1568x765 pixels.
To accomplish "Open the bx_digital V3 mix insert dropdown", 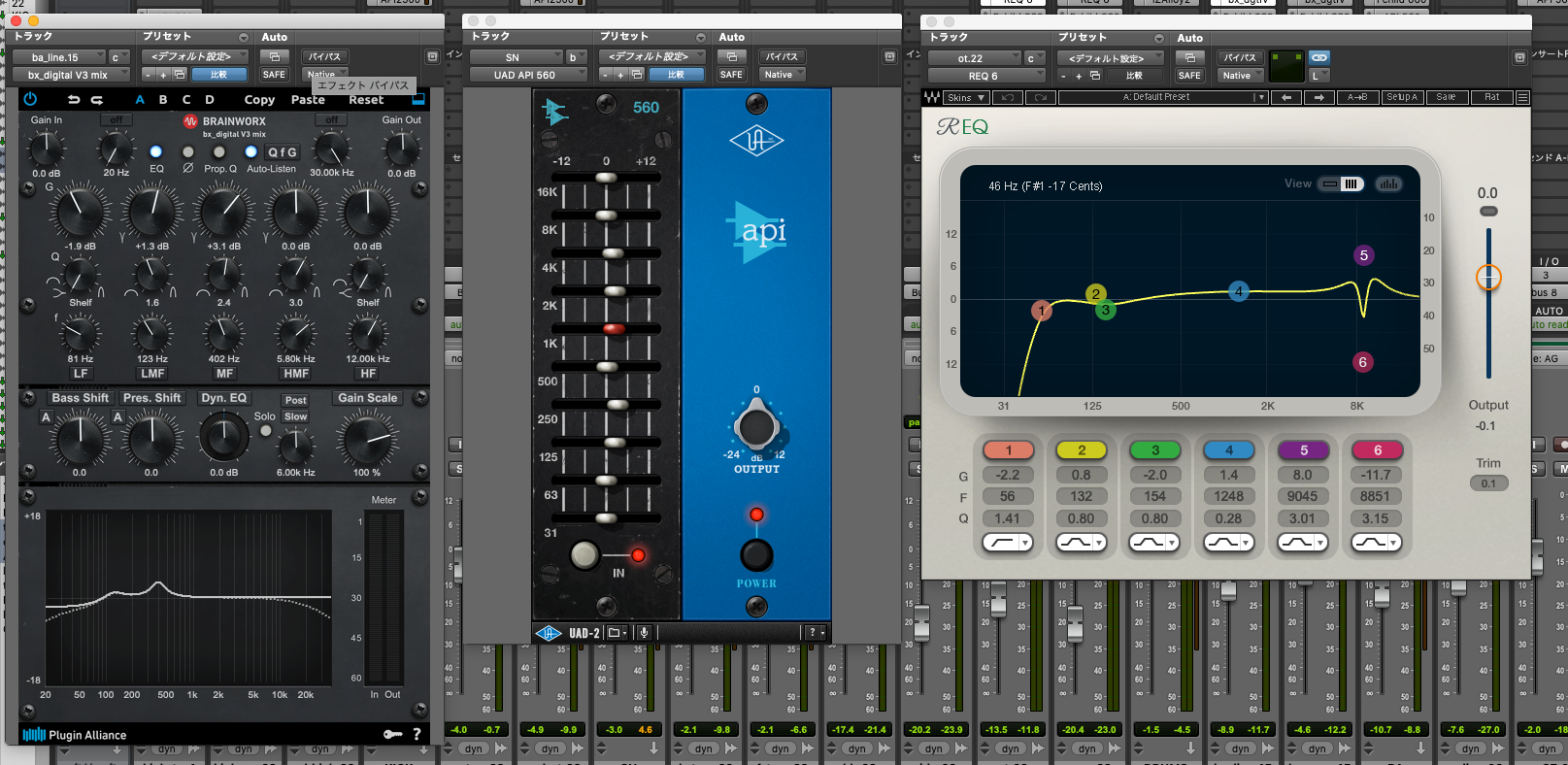I will [71, 75].
